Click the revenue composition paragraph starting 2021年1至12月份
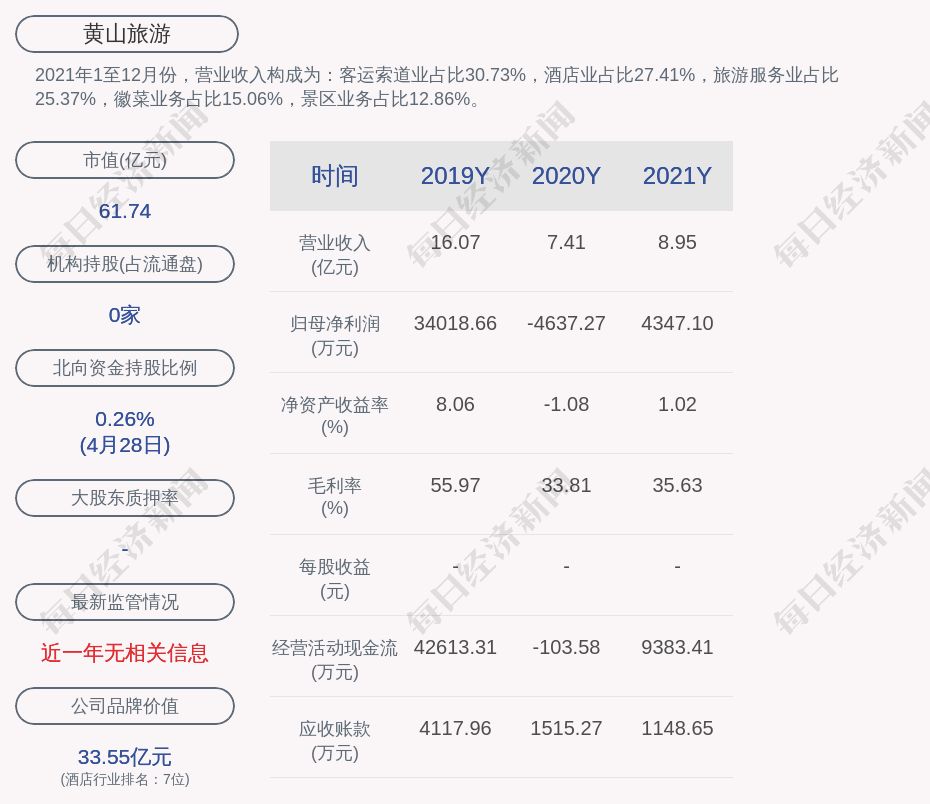Screen dimensions: 930x804 437,87
